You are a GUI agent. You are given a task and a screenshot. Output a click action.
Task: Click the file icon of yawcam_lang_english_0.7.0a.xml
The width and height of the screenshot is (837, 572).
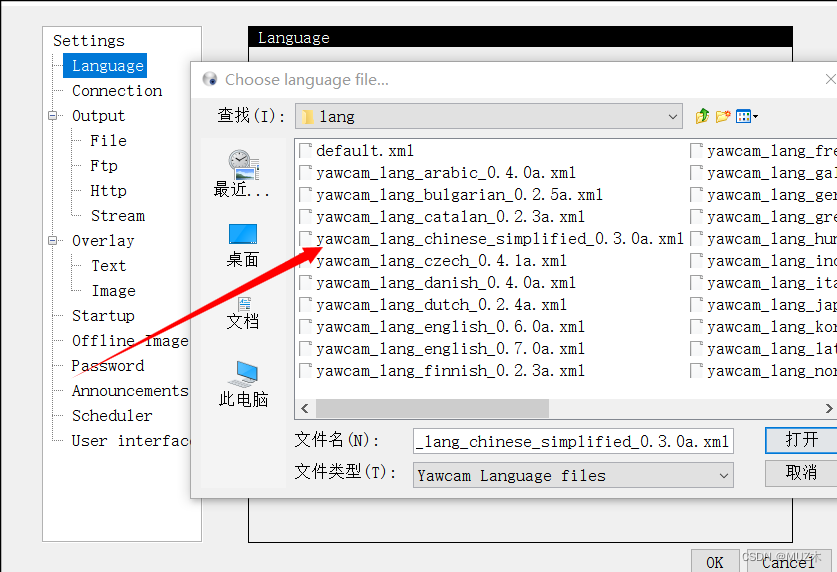[306, 348]
